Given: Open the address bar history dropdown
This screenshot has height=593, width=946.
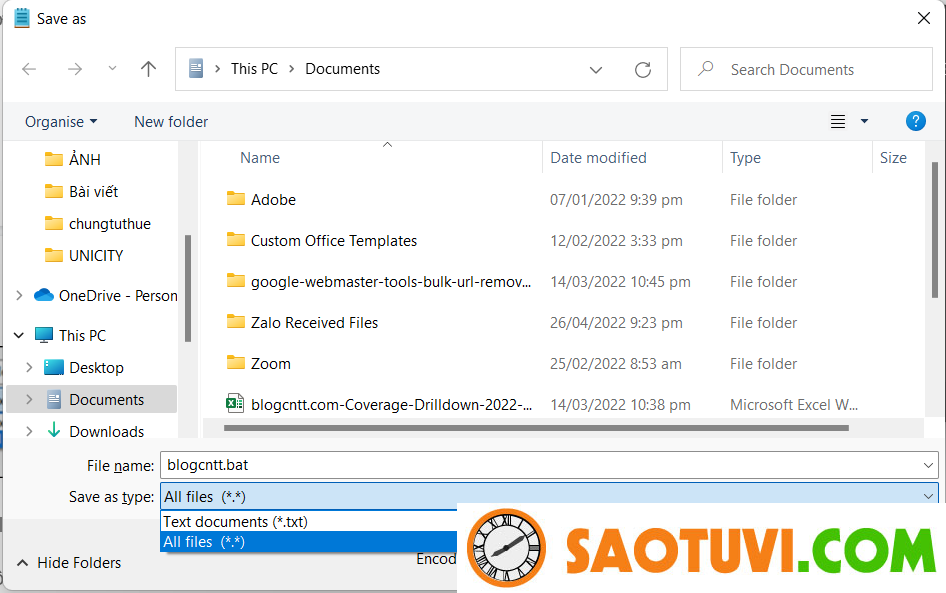Looking at the screenshot, I should pos(595,70).
